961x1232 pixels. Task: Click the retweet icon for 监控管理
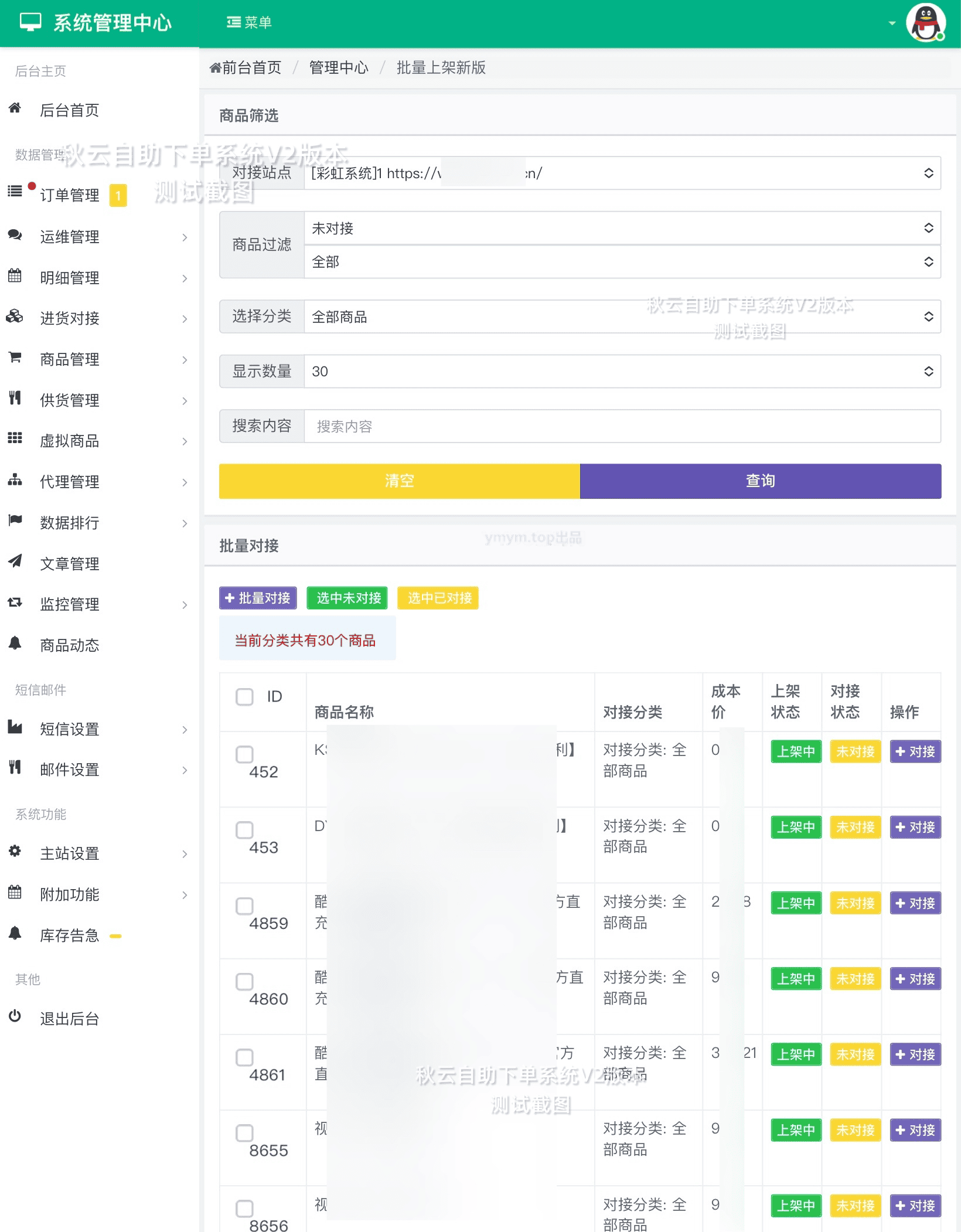coord(15,602)
